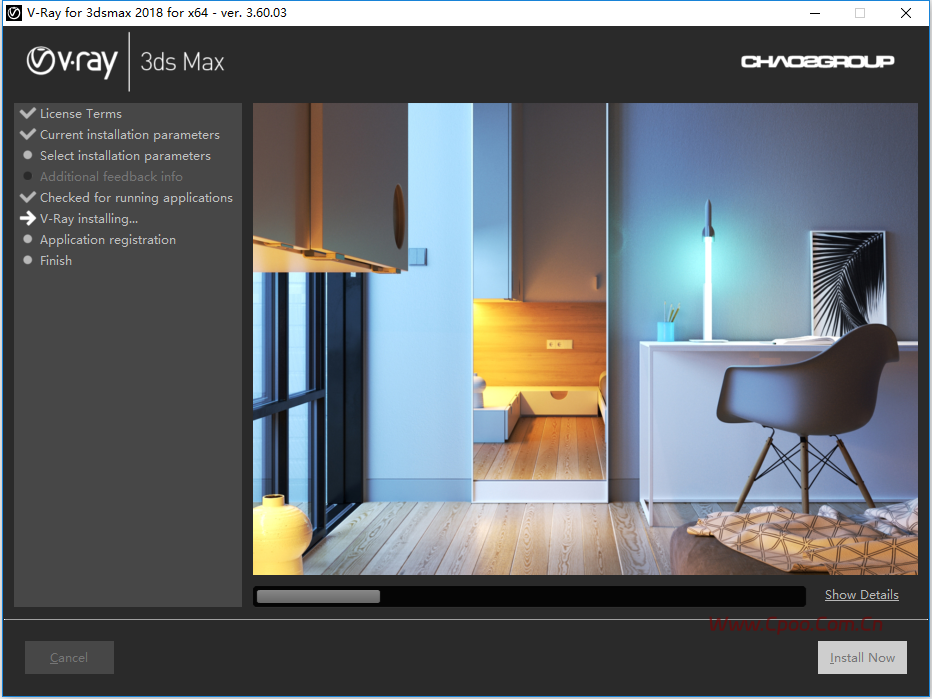Image resolution: width=932 pixels, height=699 pixels.
Task: Click checkmark beside Checked for running applications
Action: (x=28, y=197)
